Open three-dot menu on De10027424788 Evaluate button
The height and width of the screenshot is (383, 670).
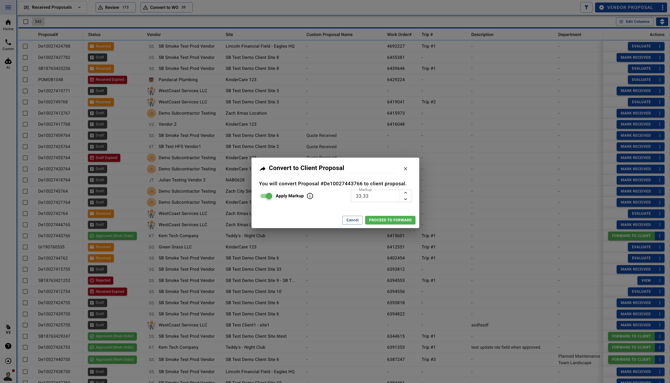(x=660, y=46)
